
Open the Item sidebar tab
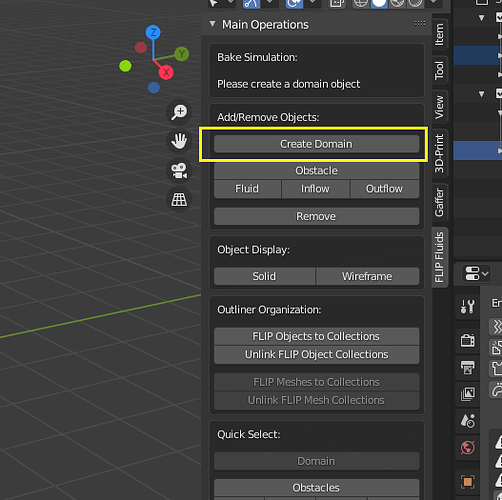(440, 34)
